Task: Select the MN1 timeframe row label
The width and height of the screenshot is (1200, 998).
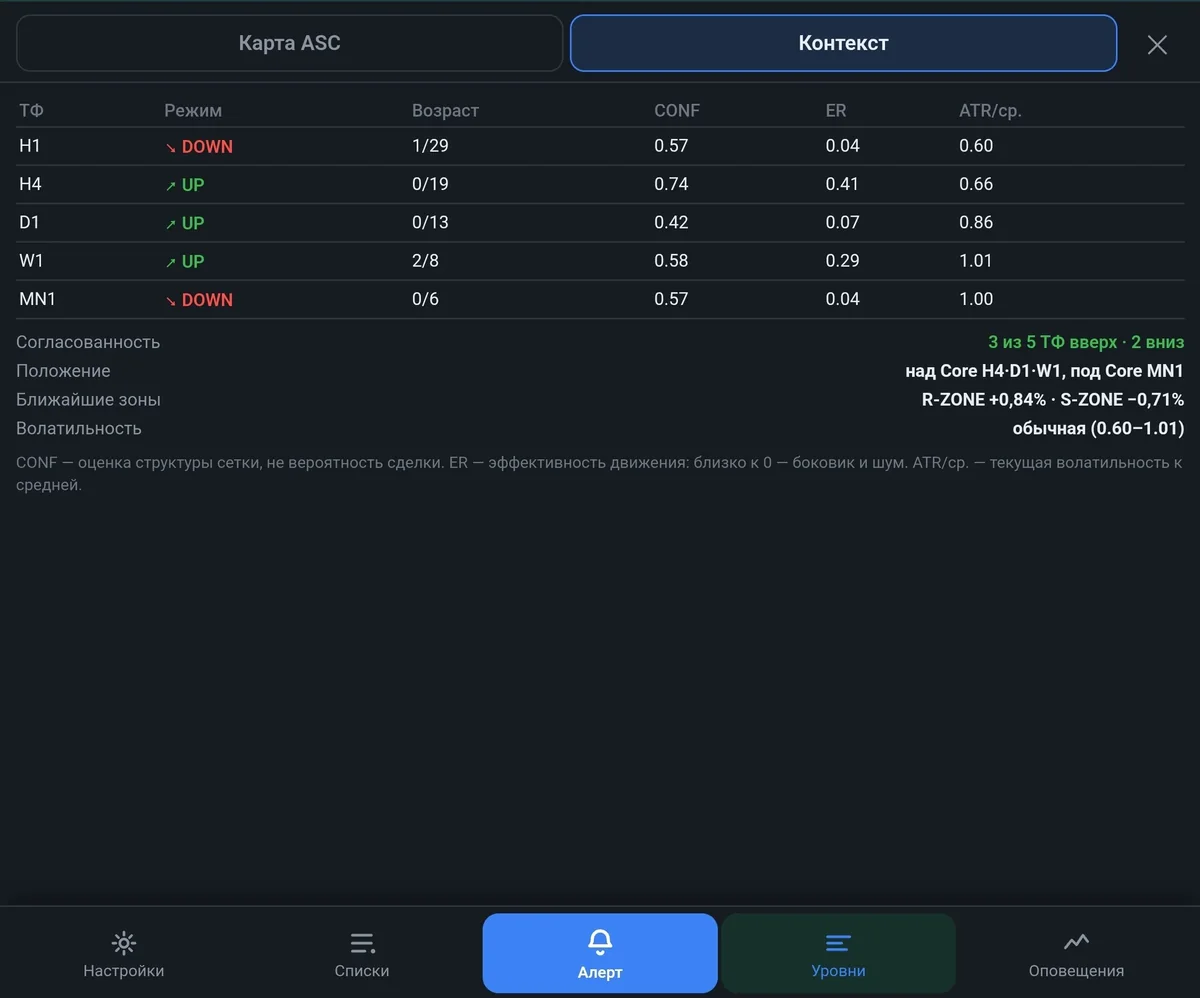Action: tap(37, 299)
